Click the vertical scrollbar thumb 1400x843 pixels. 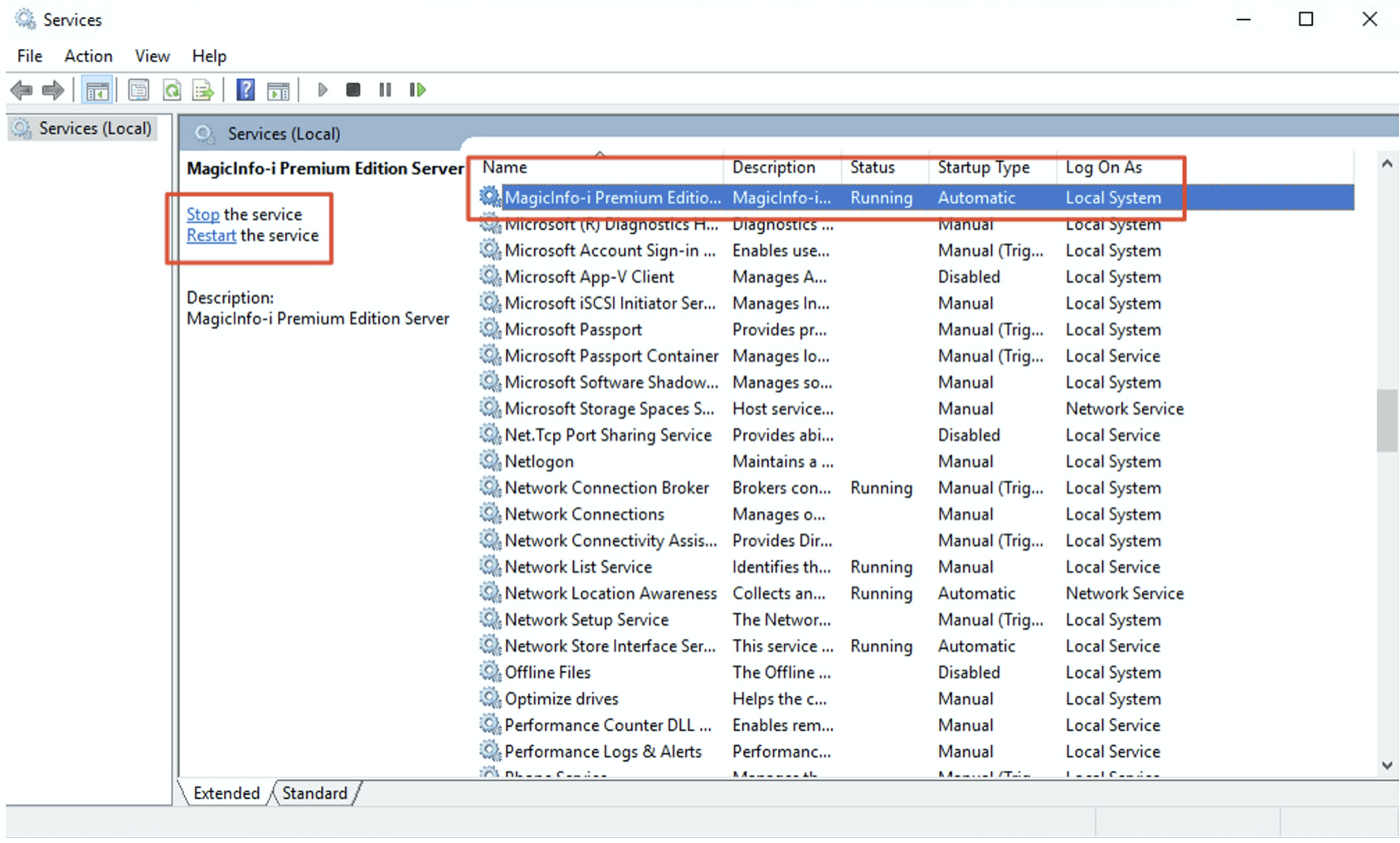tap(1387, 421)
